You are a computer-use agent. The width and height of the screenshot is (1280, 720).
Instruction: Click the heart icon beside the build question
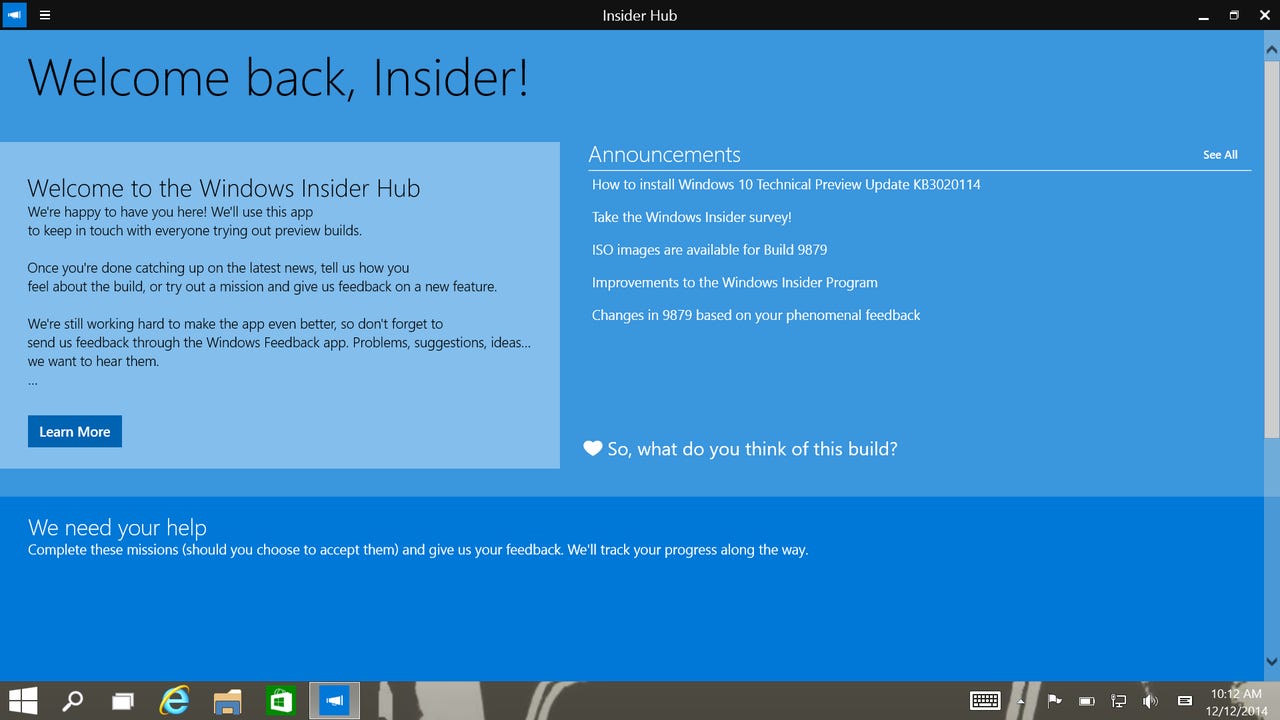(593, 449)
